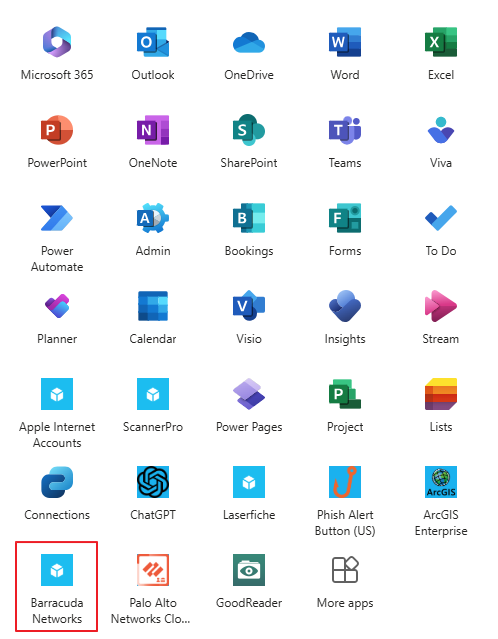Screen dimensions: 498x639
Task: Open Microsoft Forms icon
Action: coord(345,218)
